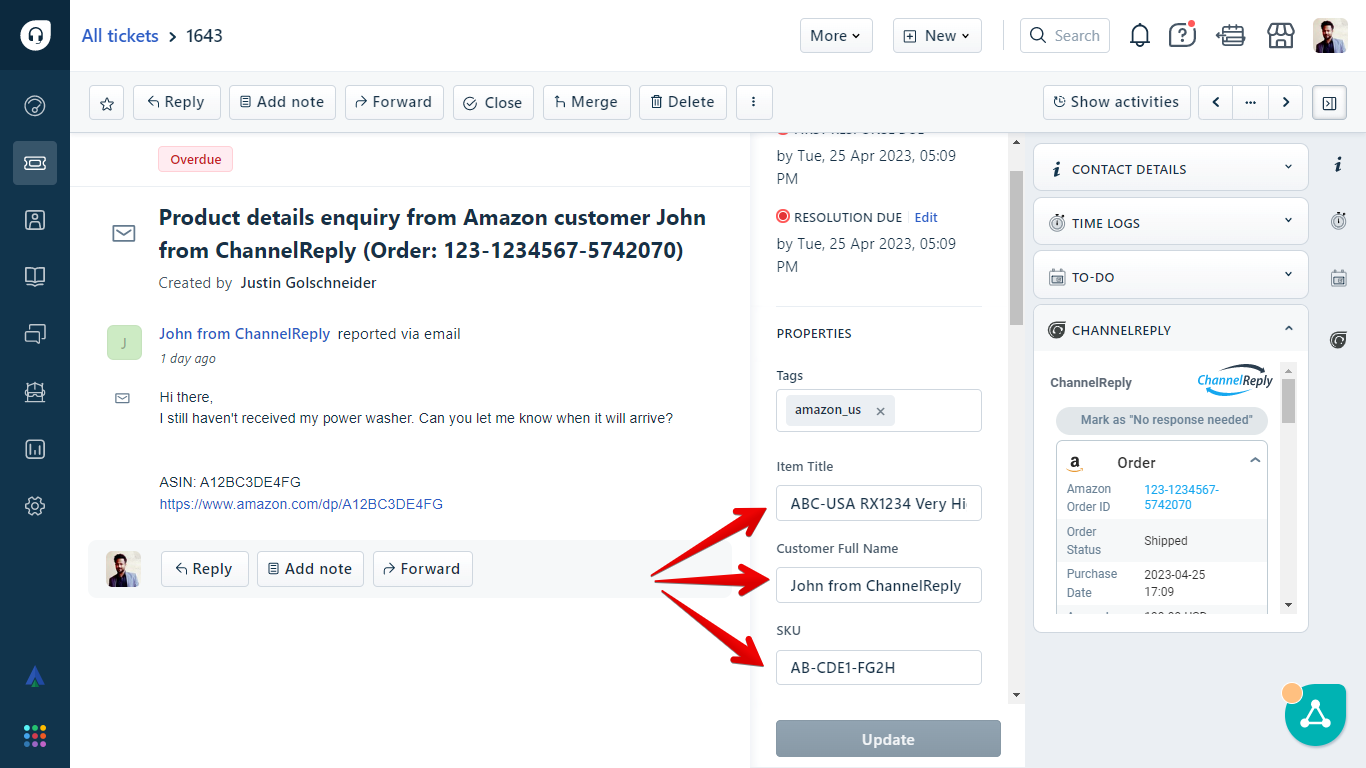
Task: Expand the Time Logs section
Action: click(x=1170, y=223)
